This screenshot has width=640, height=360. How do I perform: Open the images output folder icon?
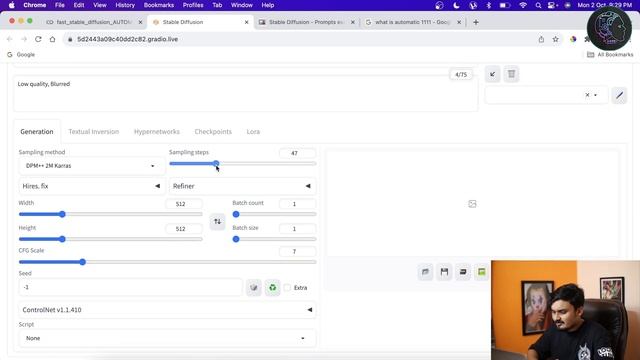click(x=425, y=272)
